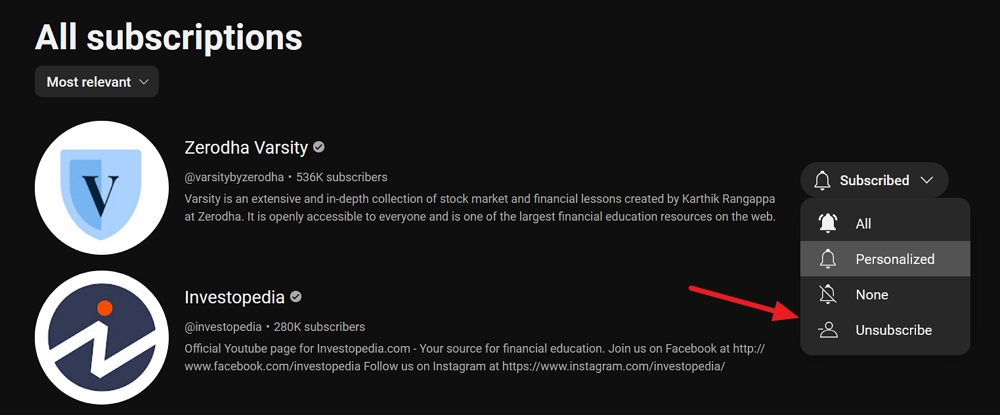The height and width of the screenshot is (415, 1000).
Task: Click the @varsitybyzerodha handle
Action: tap(234, 177)
